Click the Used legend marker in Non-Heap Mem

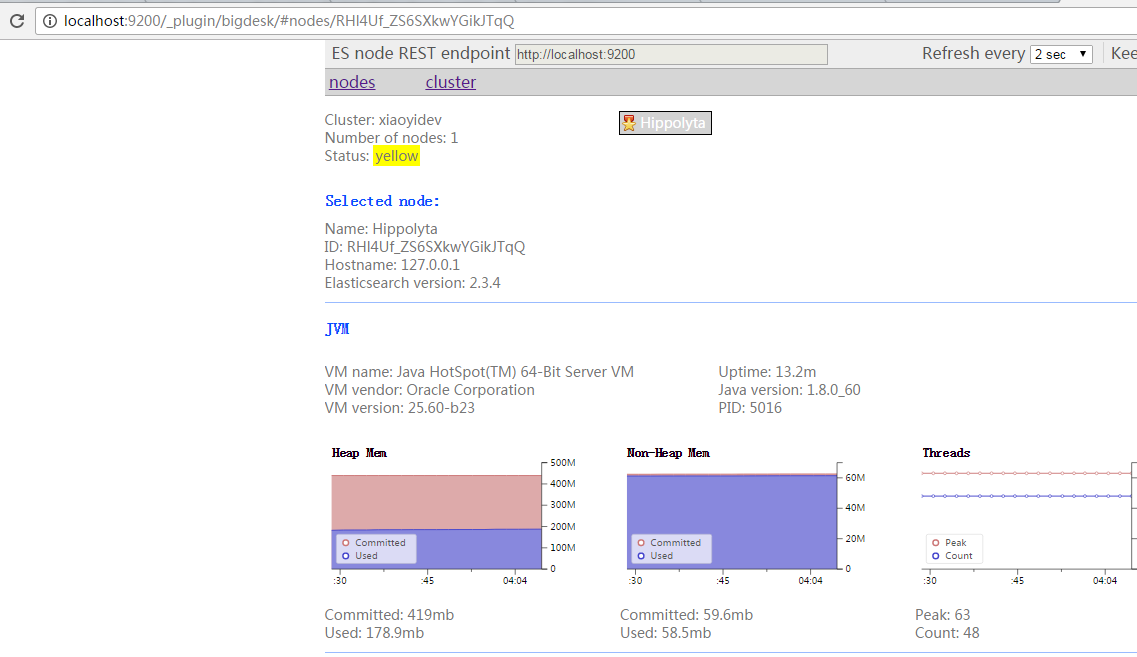641,556
